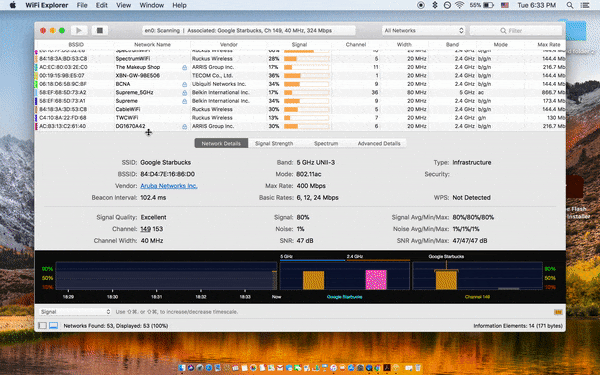Open Spotlight search in menu bar
The height and width of the screenshot is (375, 600).
[x=570, y=5]
